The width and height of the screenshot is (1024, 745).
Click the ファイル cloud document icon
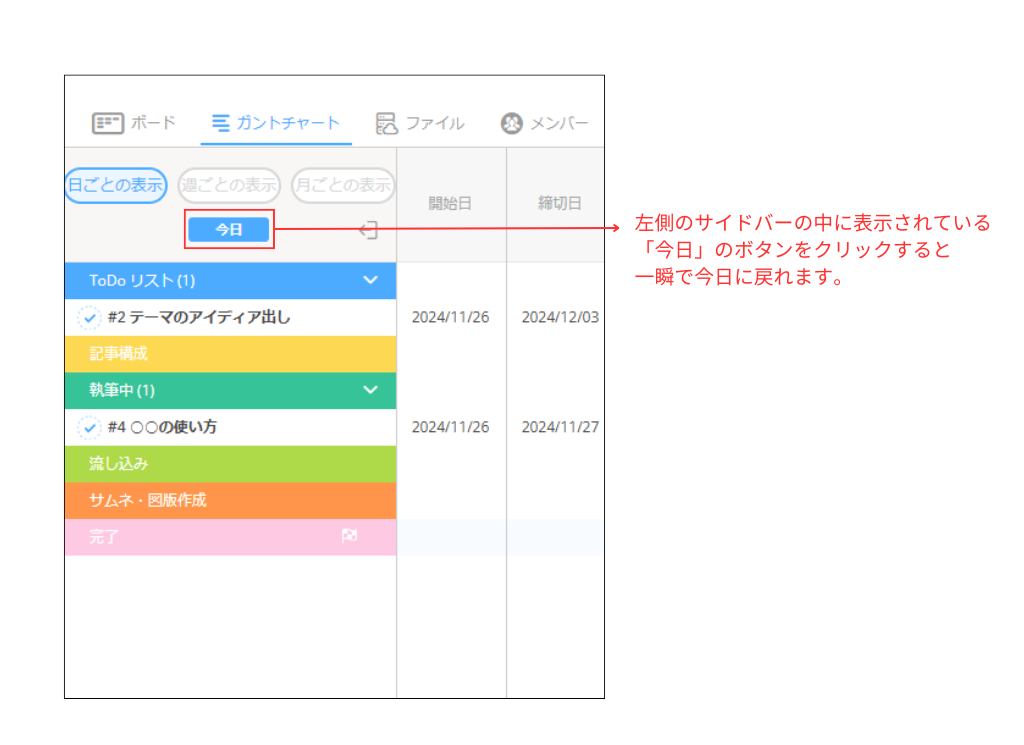(x=386, y=122)
